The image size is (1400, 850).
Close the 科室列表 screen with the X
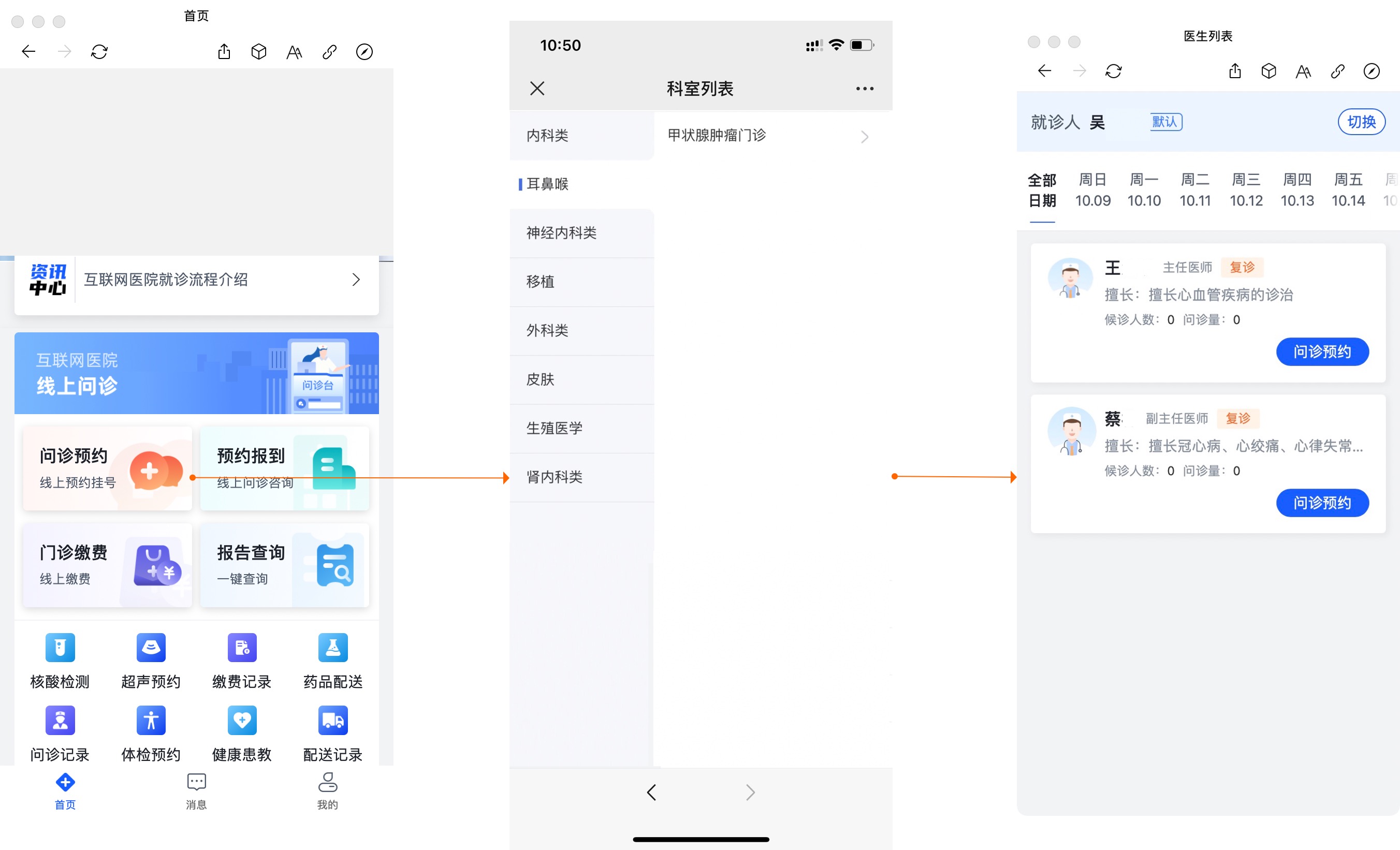[x=537, y=89]
